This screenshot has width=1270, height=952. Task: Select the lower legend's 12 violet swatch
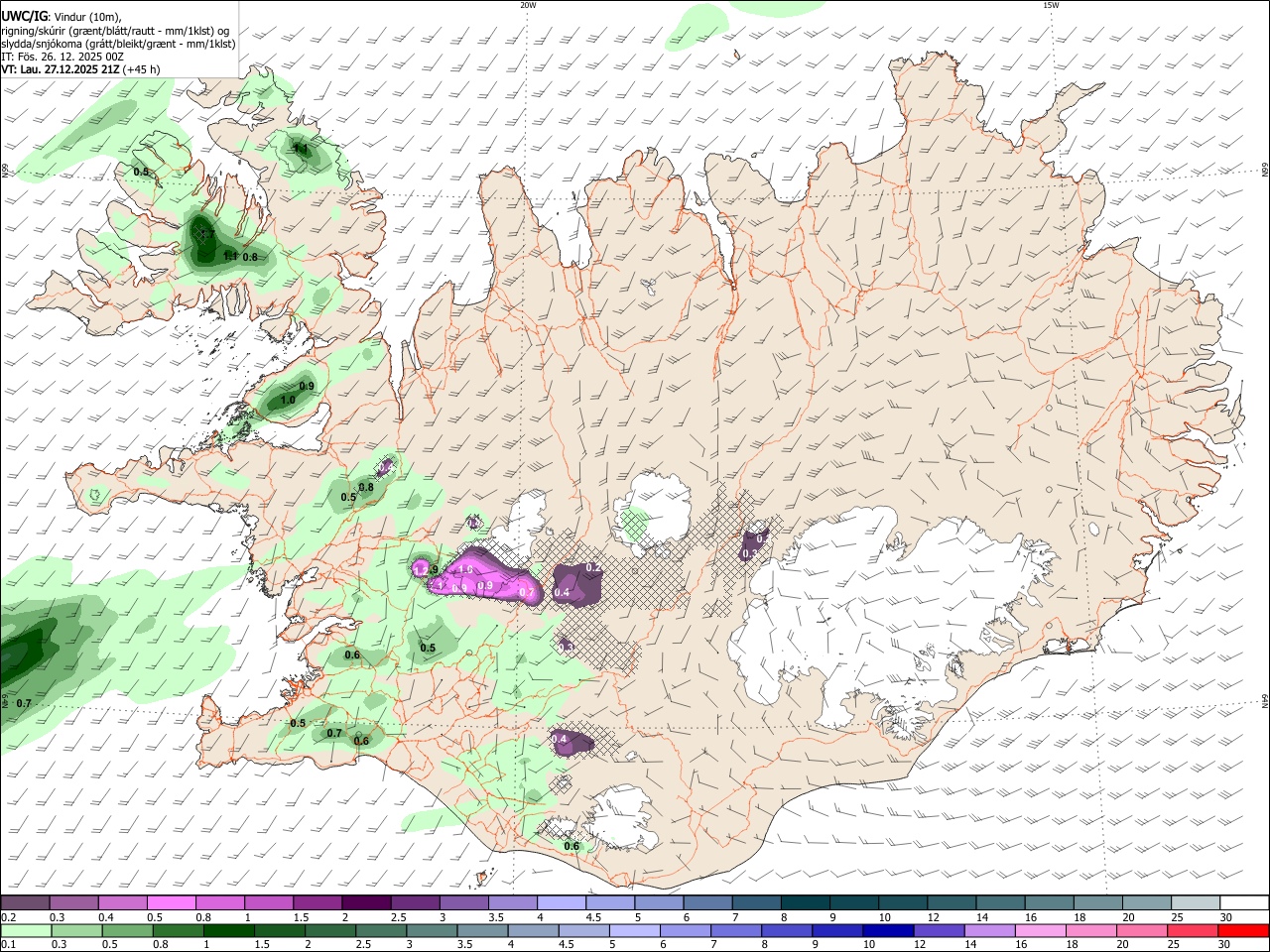coord(938,931)
